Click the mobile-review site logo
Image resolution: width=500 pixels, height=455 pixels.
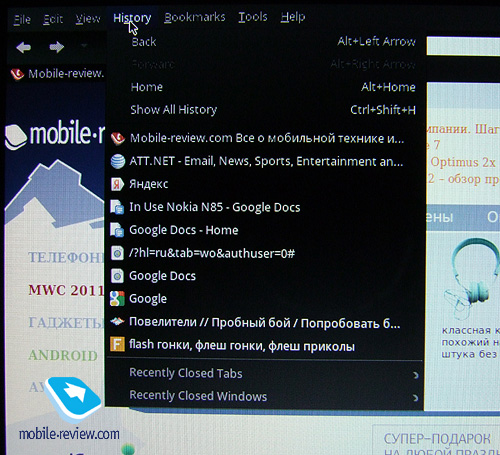pos(55,135)
